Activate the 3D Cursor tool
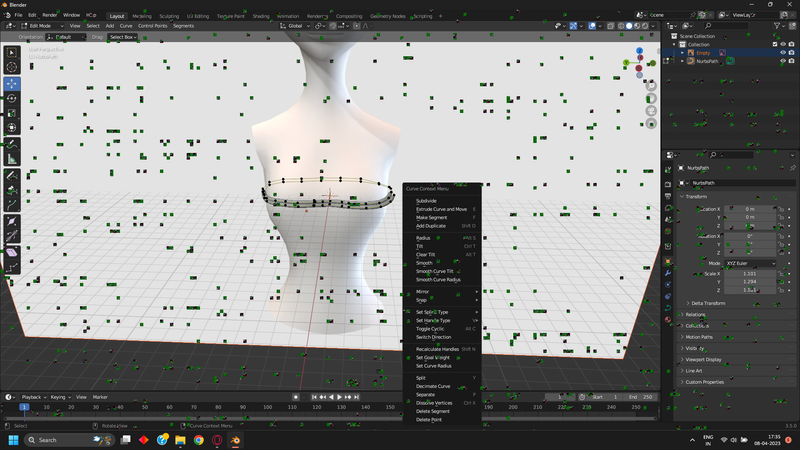 [x=12, y=67]
